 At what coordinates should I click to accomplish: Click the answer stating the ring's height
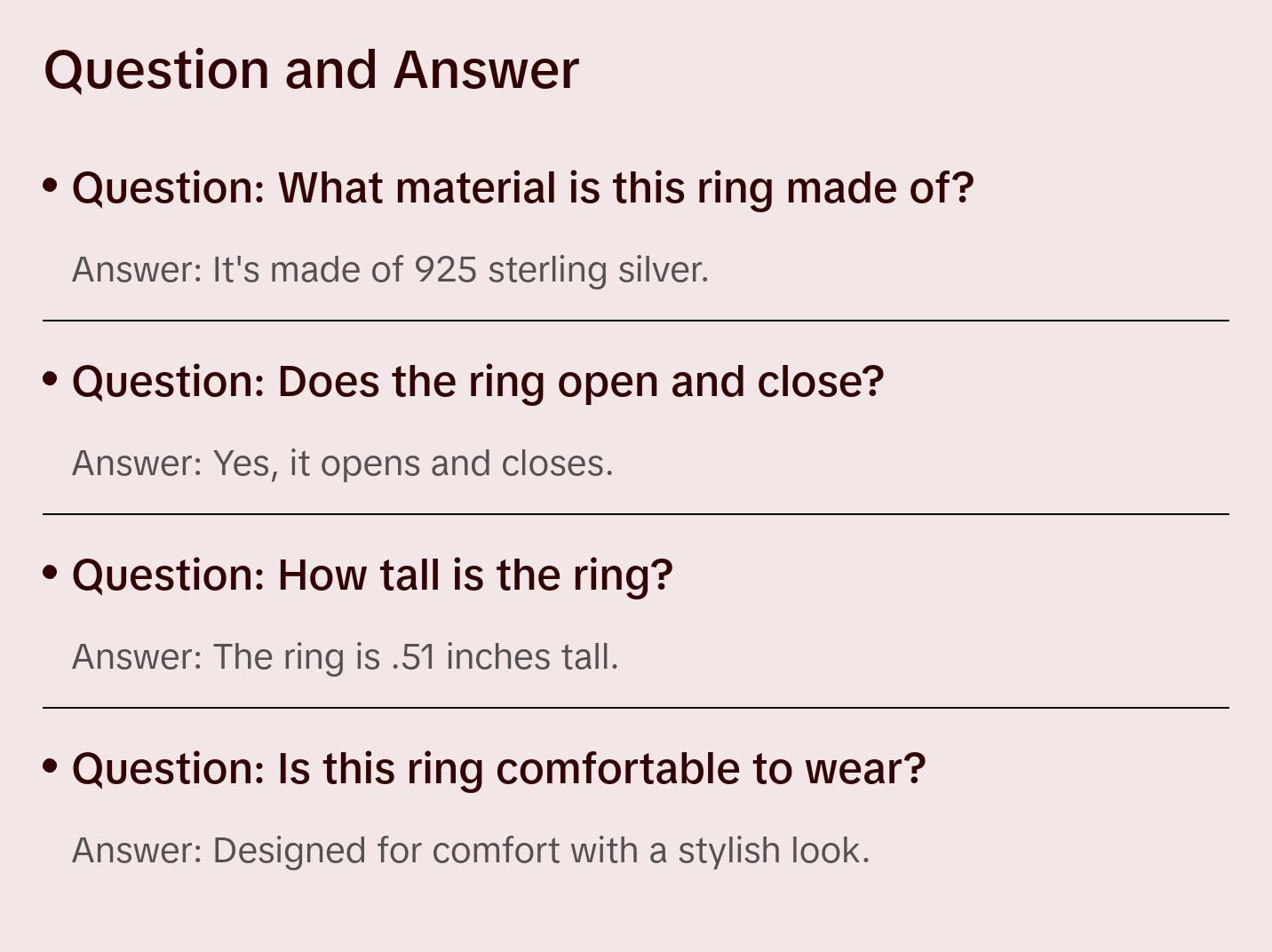tap(345, 657)
